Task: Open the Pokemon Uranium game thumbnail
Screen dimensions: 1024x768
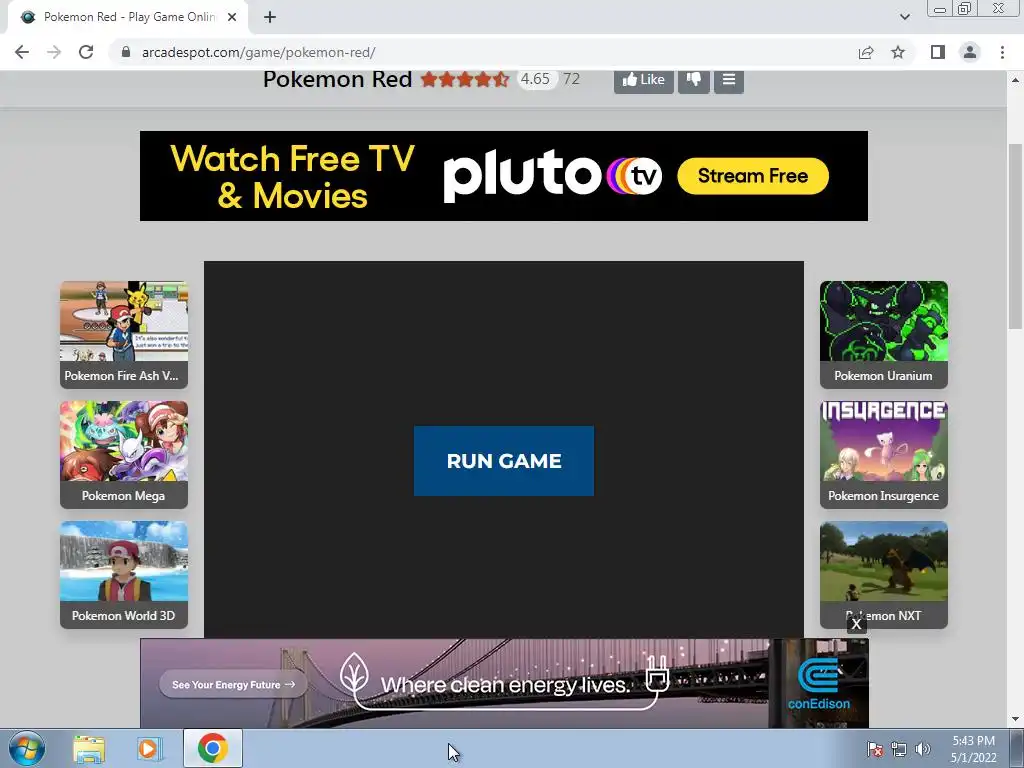Action: (x=884, y=334)
